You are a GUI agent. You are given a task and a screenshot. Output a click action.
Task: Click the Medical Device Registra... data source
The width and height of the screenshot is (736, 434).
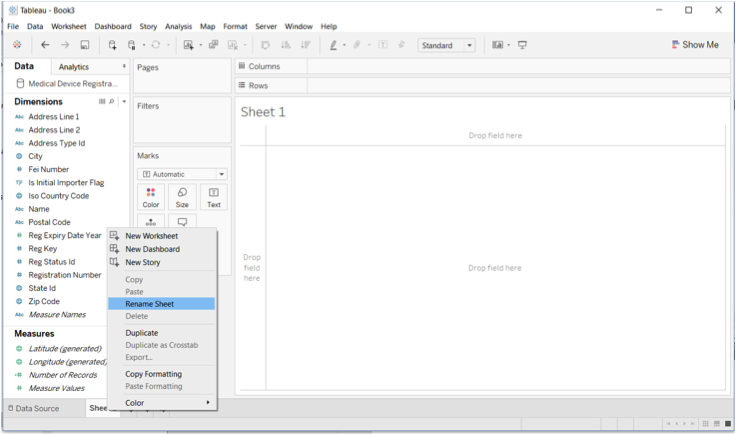click(67, 84)
